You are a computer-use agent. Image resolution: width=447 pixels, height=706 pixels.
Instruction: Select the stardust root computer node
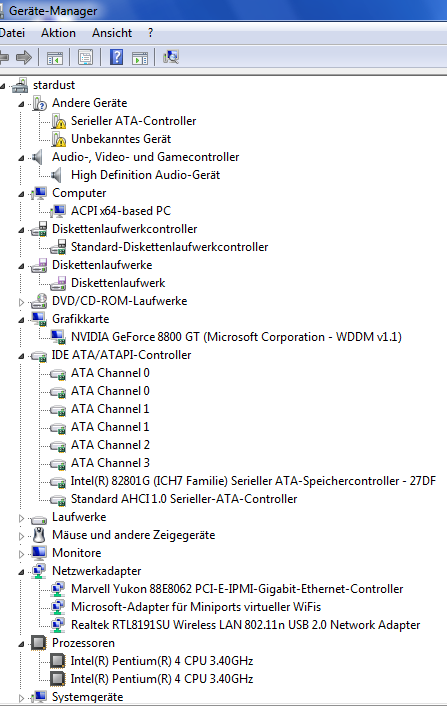tap(54, 85)
